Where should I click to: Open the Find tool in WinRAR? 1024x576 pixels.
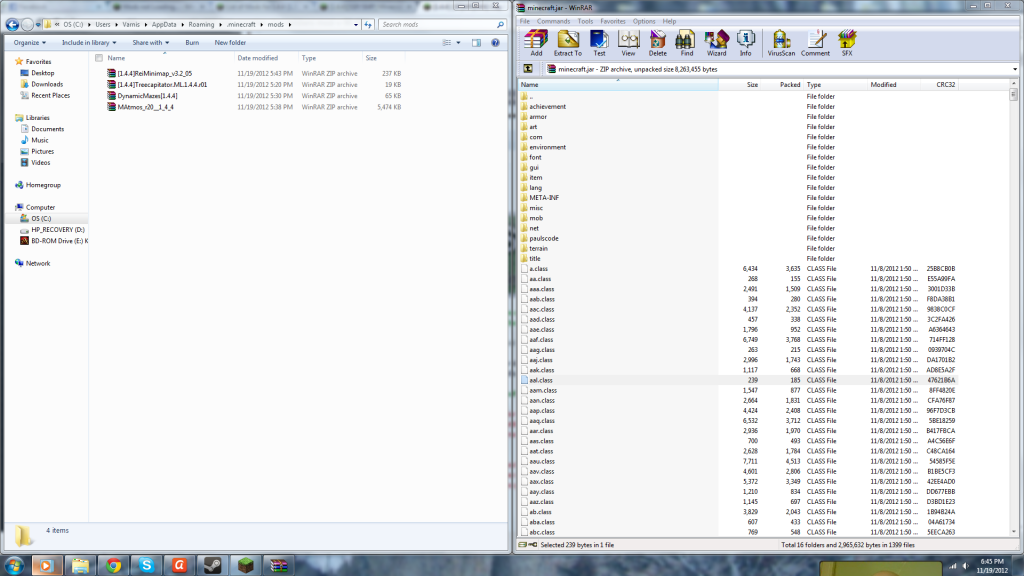point(687,42)
